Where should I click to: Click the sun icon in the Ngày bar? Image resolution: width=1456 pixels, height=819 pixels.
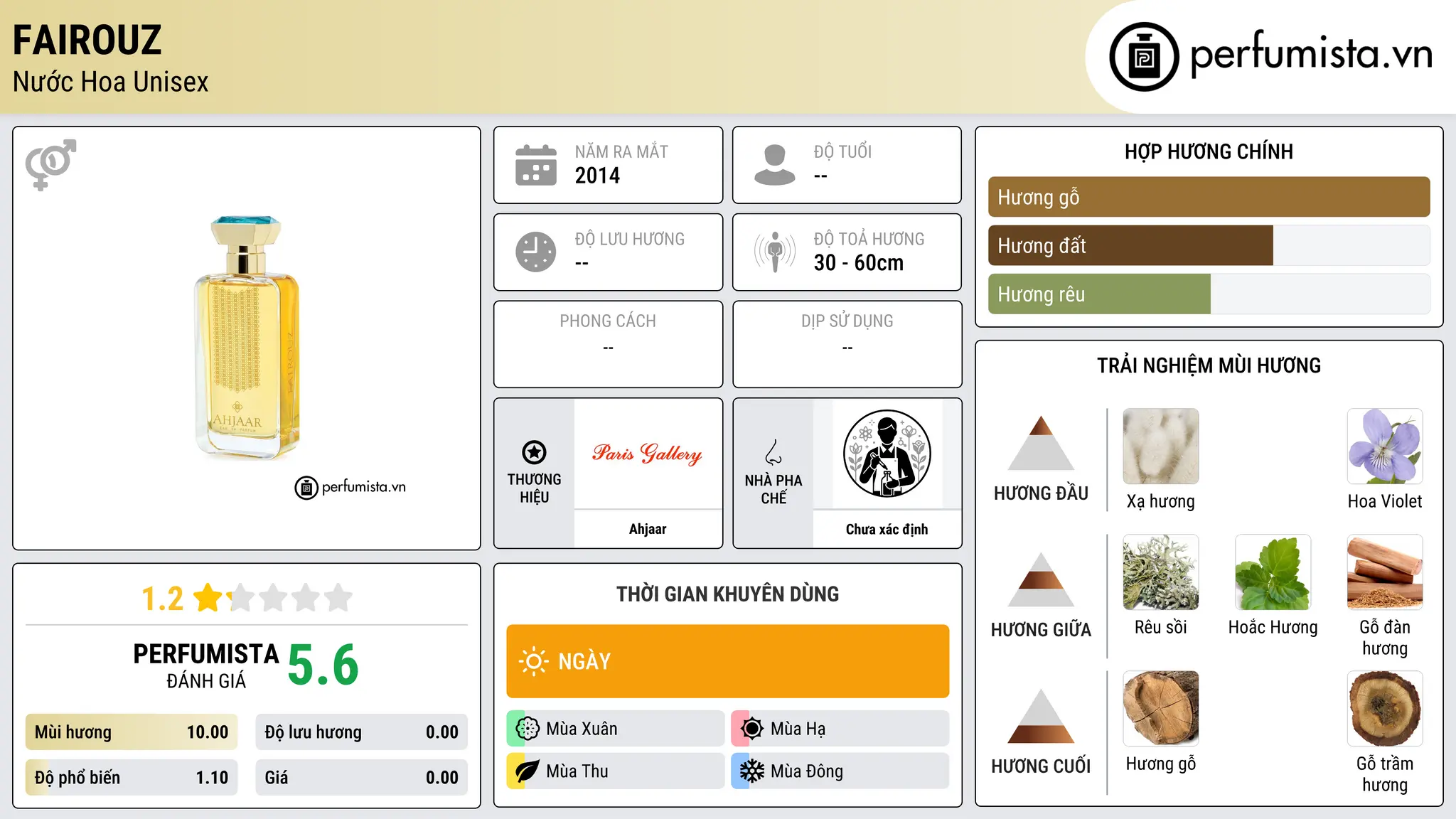click(533, 661)
